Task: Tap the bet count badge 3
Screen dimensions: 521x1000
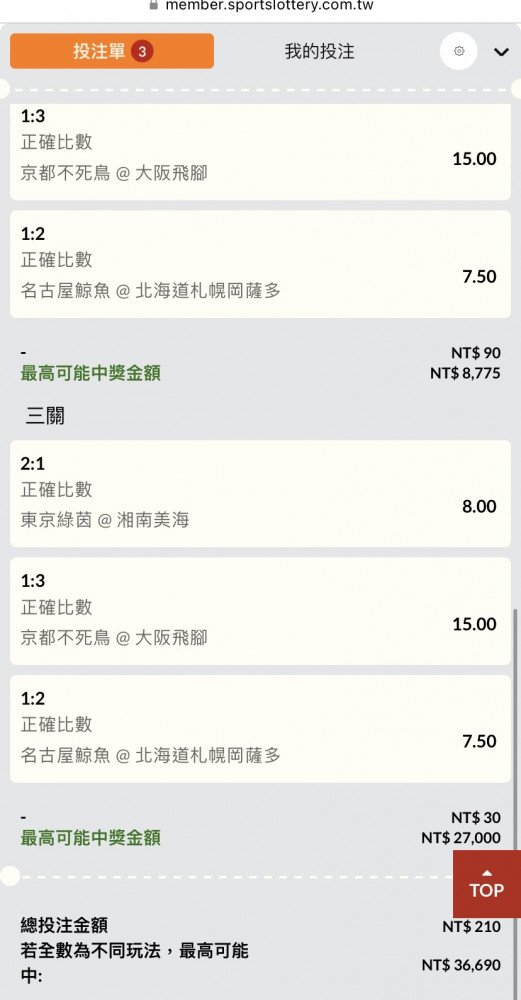Action: (x=142, y=51)
